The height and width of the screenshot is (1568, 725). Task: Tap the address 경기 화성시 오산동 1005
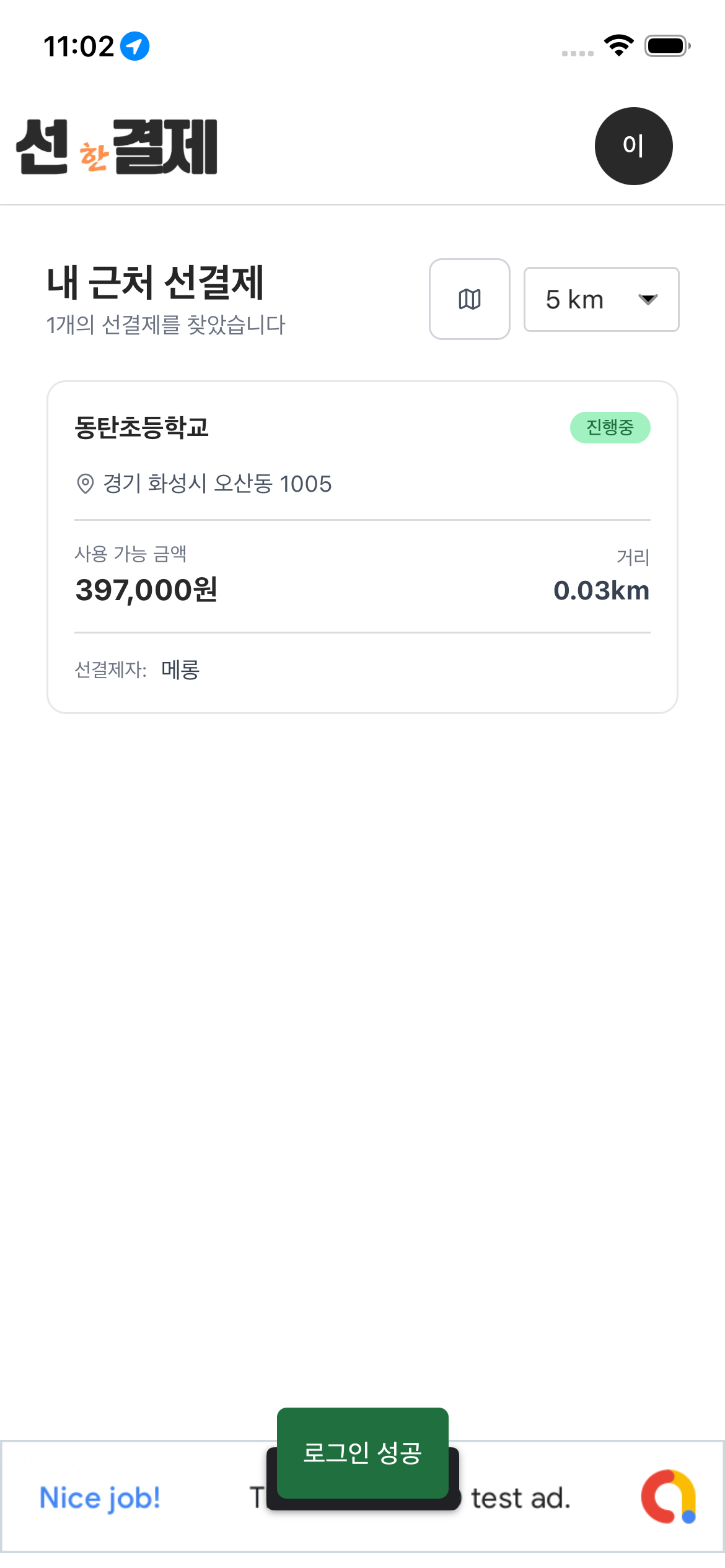pos(217,484)
